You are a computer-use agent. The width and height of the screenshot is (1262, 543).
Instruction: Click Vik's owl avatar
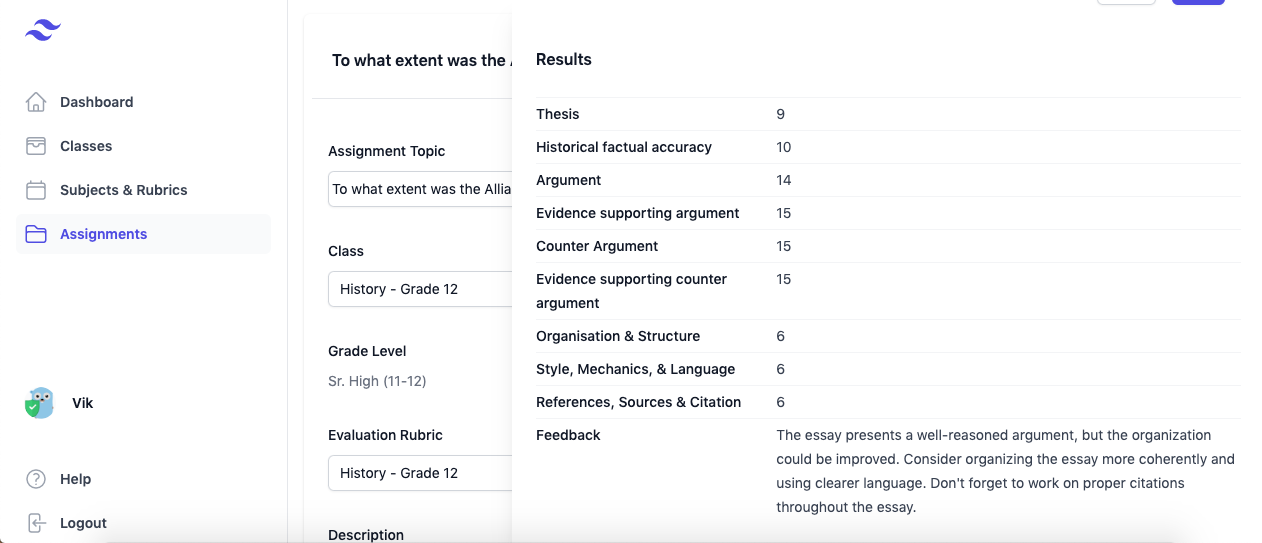pyautogui.click(x=39, y=403)
